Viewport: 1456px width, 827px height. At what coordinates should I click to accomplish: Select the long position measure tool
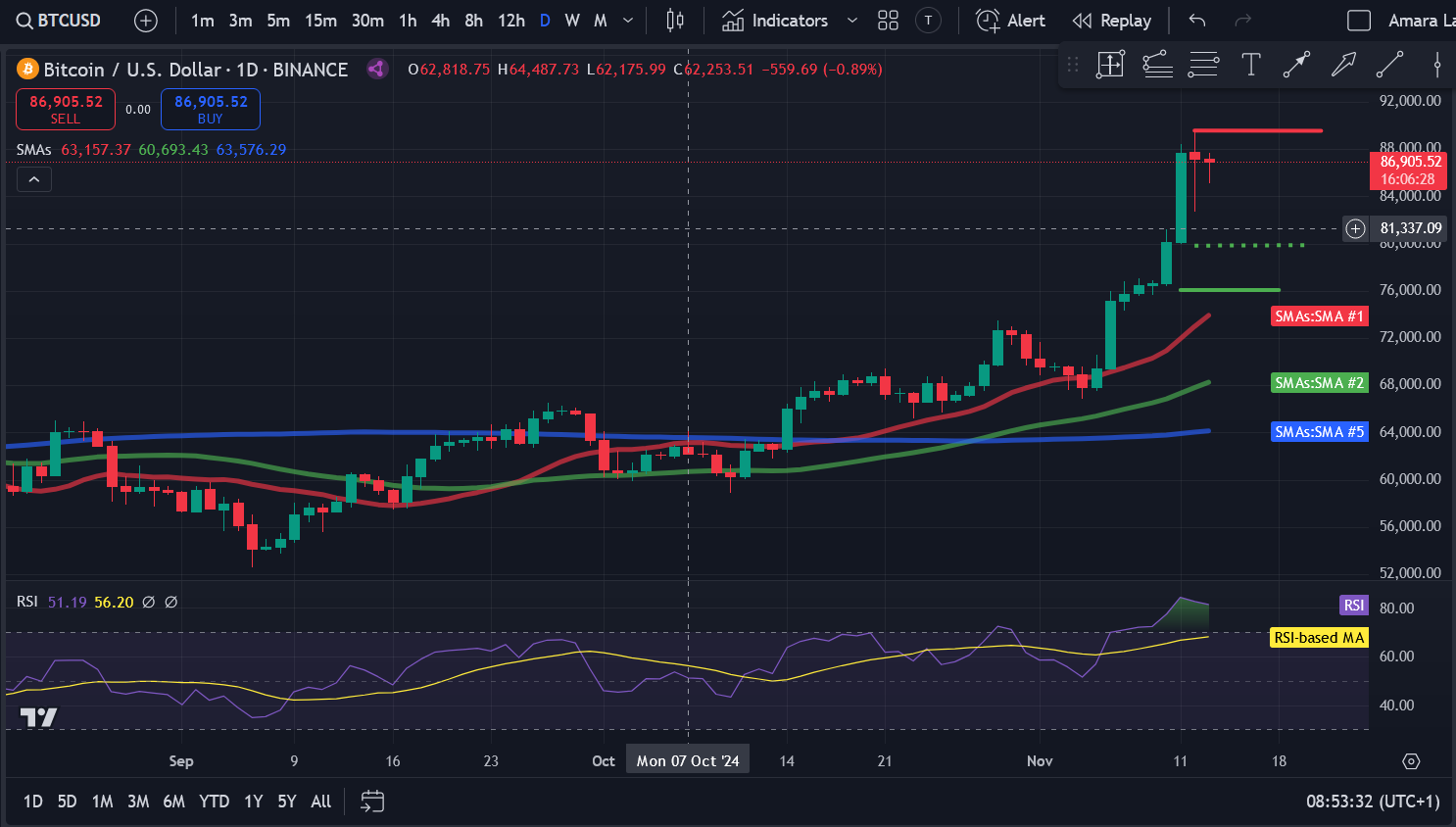[1110, 65]
